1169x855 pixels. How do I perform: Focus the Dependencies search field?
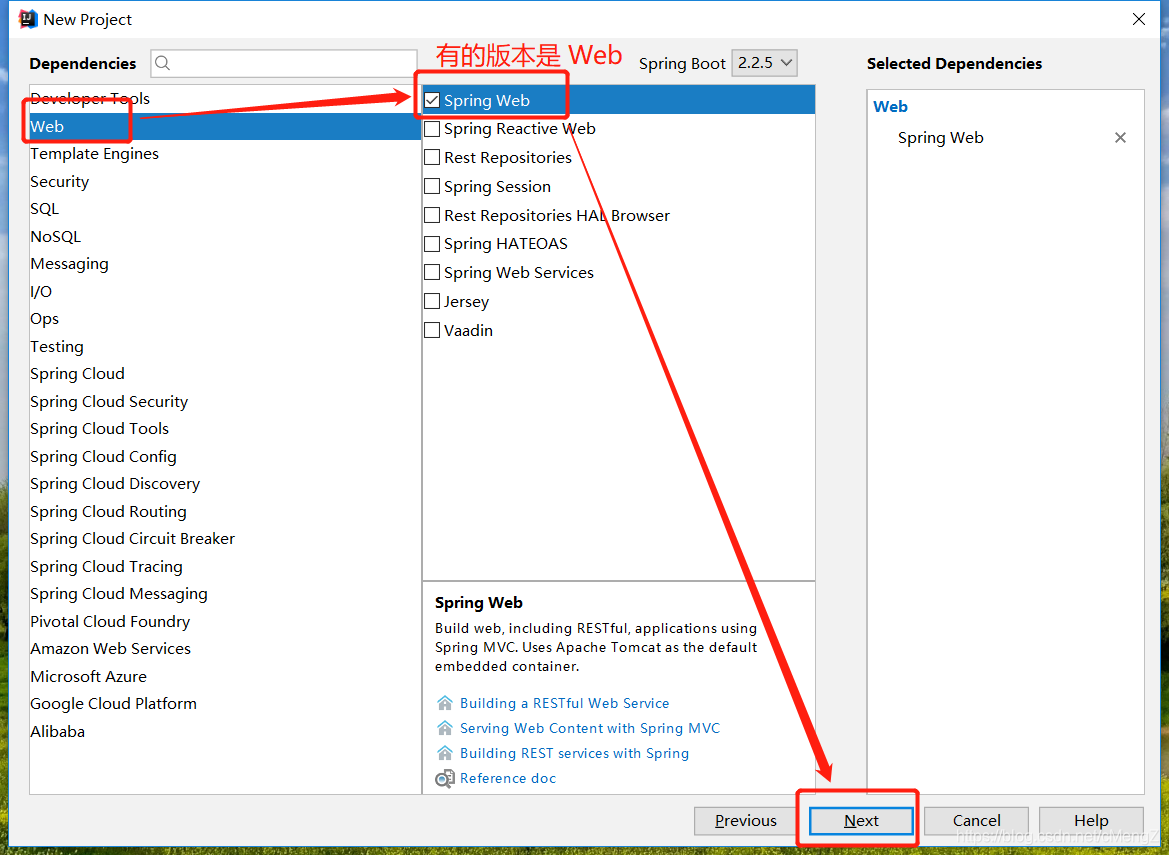click(x=284, y=63)
